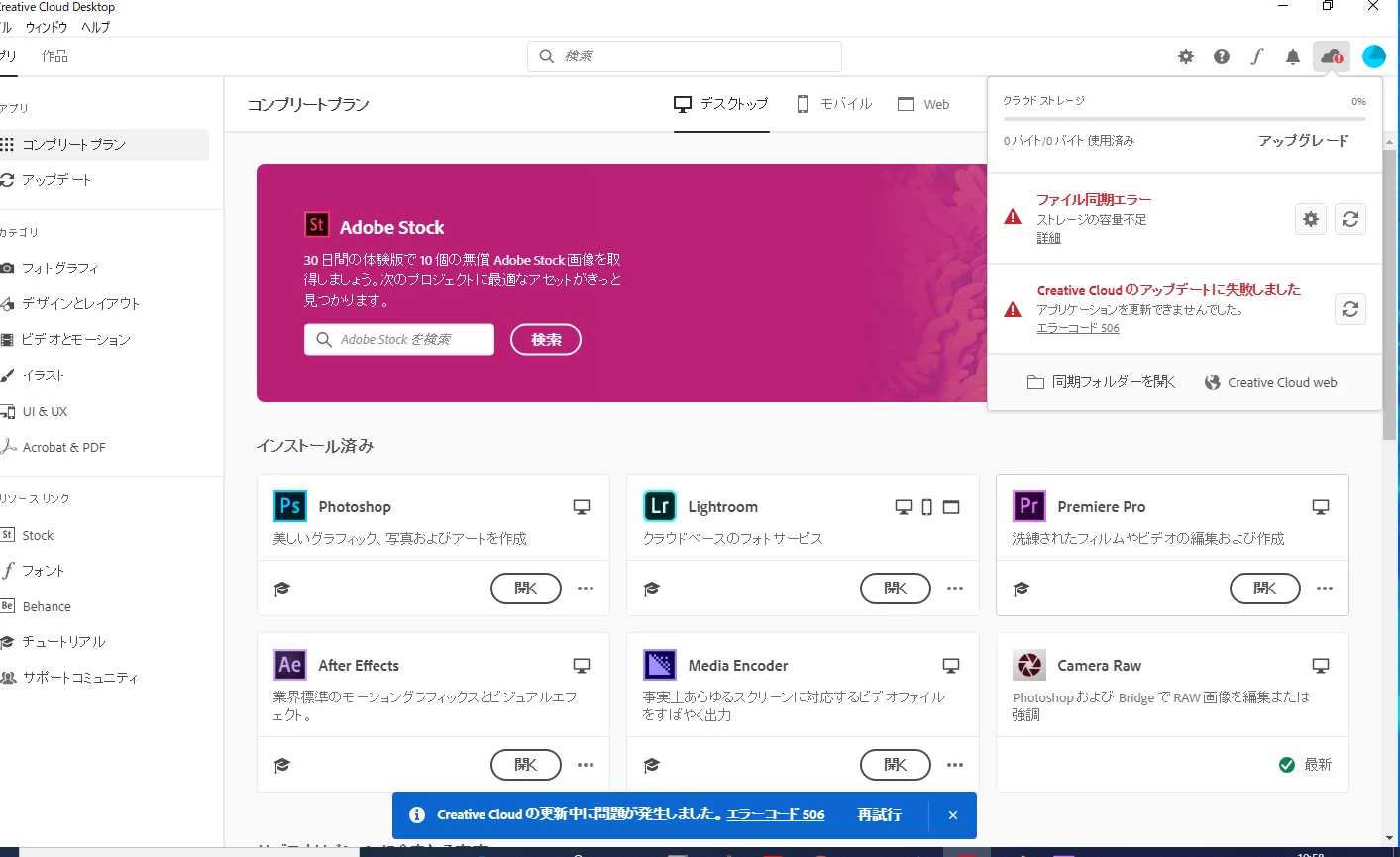Screen dimensions: 1400x857
Task: Open Lightroom more options ellipsis
Action: click(955, 589)
